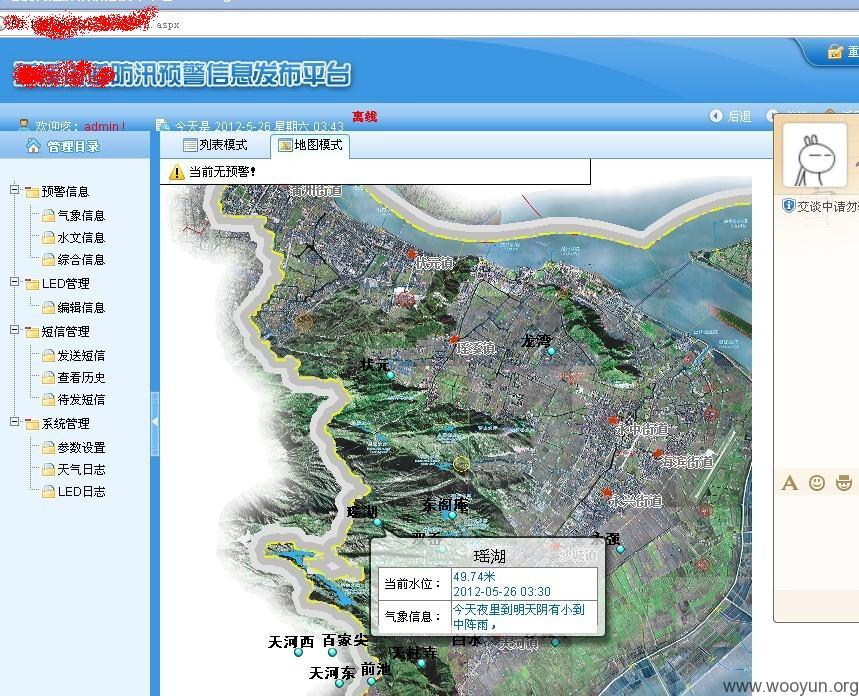Click the yellow warning icon beside 当前无预警

tap(176, 172)
